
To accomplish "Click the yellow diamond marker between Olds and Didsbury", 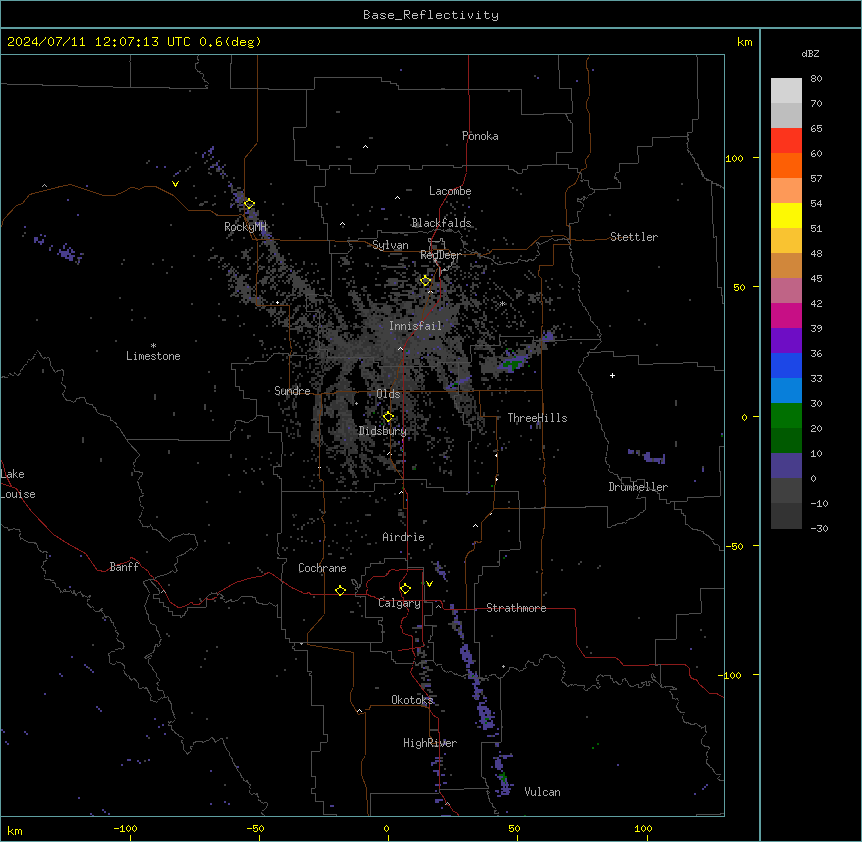I will (x=388, y=417).
